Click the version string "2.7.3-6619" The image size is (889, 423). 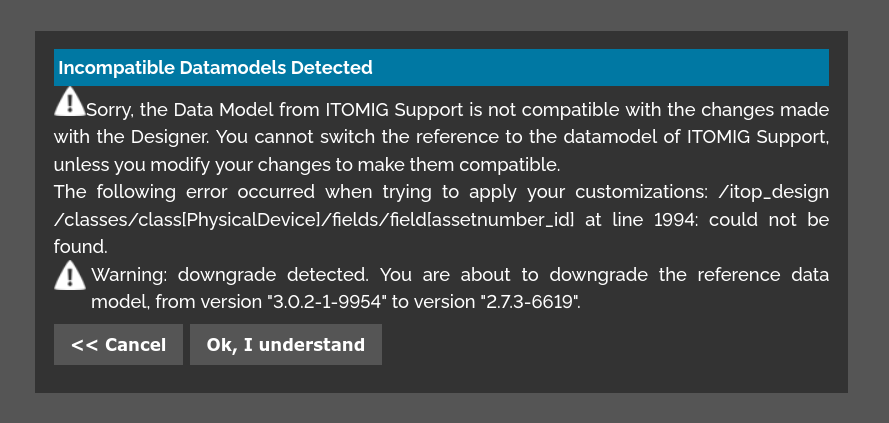tap(521, 301)
